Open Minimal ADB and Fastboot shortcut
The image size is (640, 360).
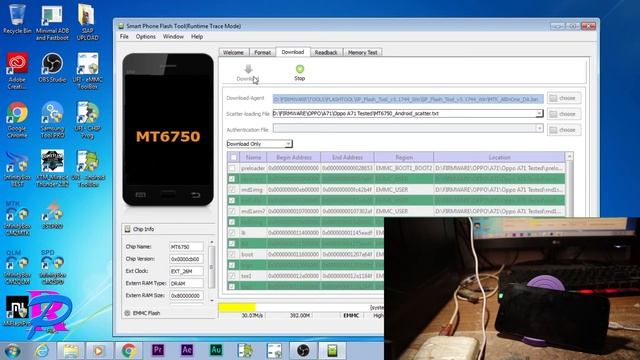(52, 22)
